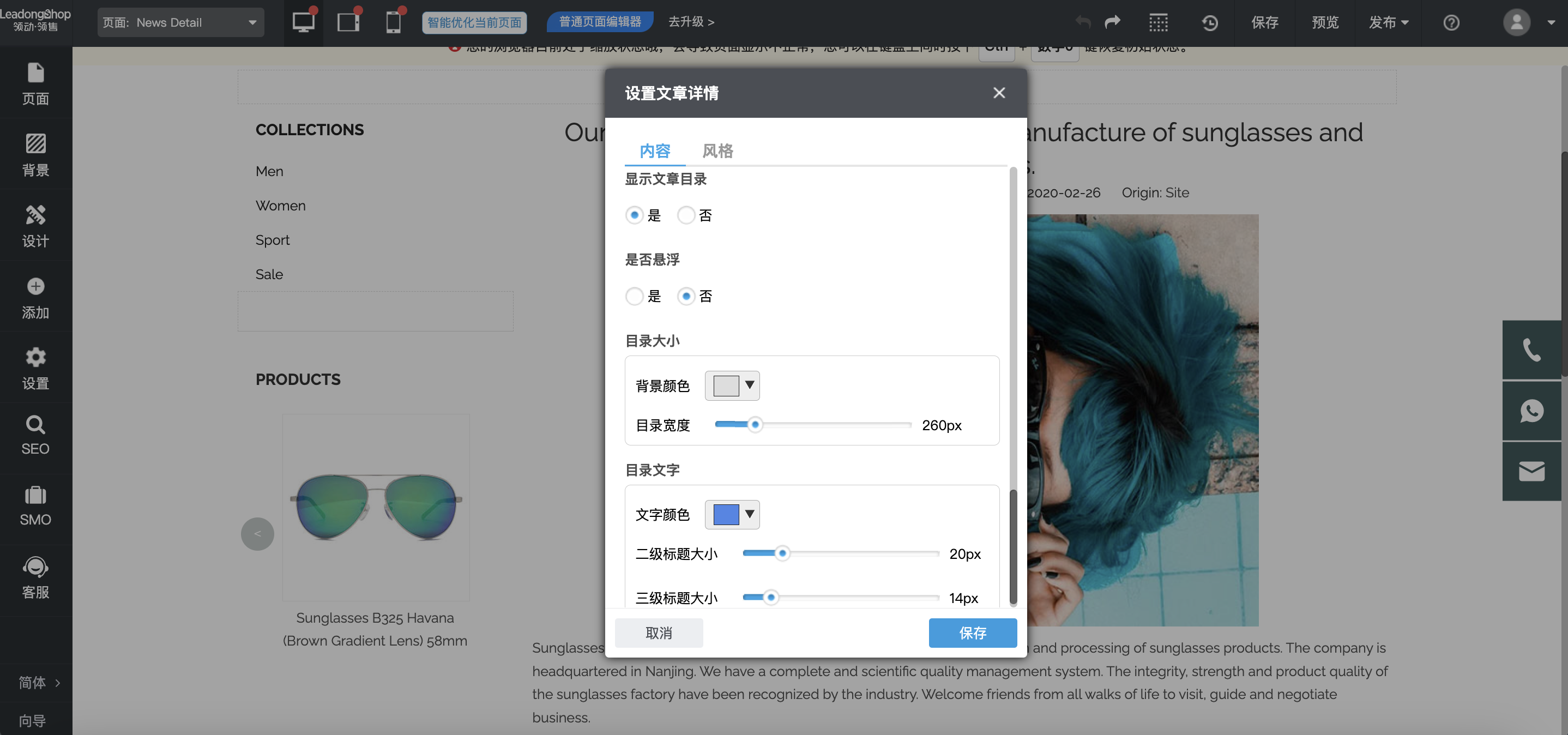Viewport: 1568px width, 735px height.
Task: Switch to the 风格 tab
Action: pos(717,150)
